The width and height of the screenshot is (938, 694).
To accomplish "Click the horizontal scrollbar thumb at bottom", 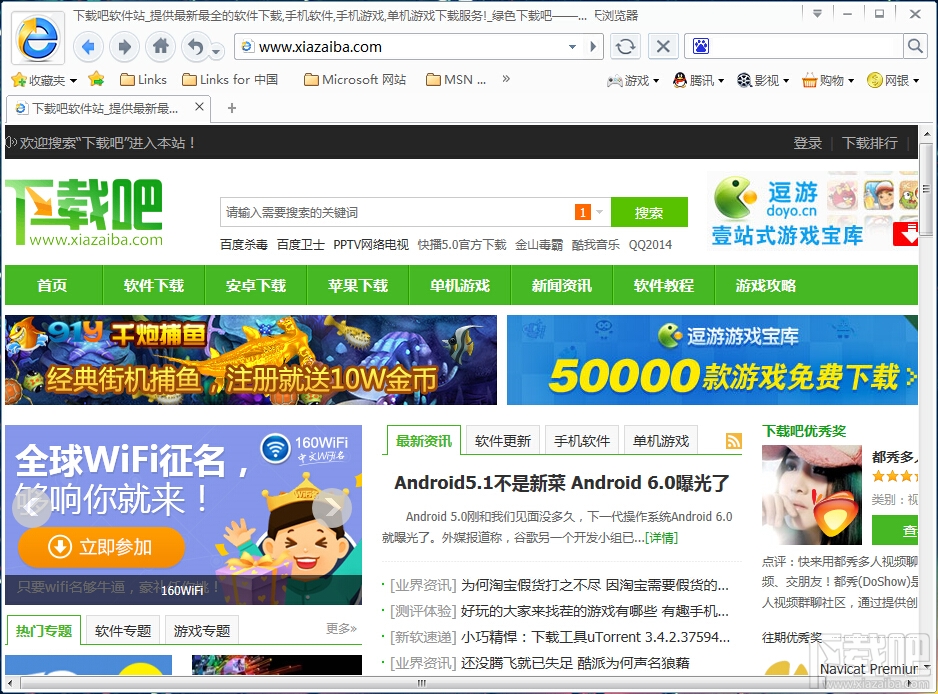I will (x=421, y=683).
